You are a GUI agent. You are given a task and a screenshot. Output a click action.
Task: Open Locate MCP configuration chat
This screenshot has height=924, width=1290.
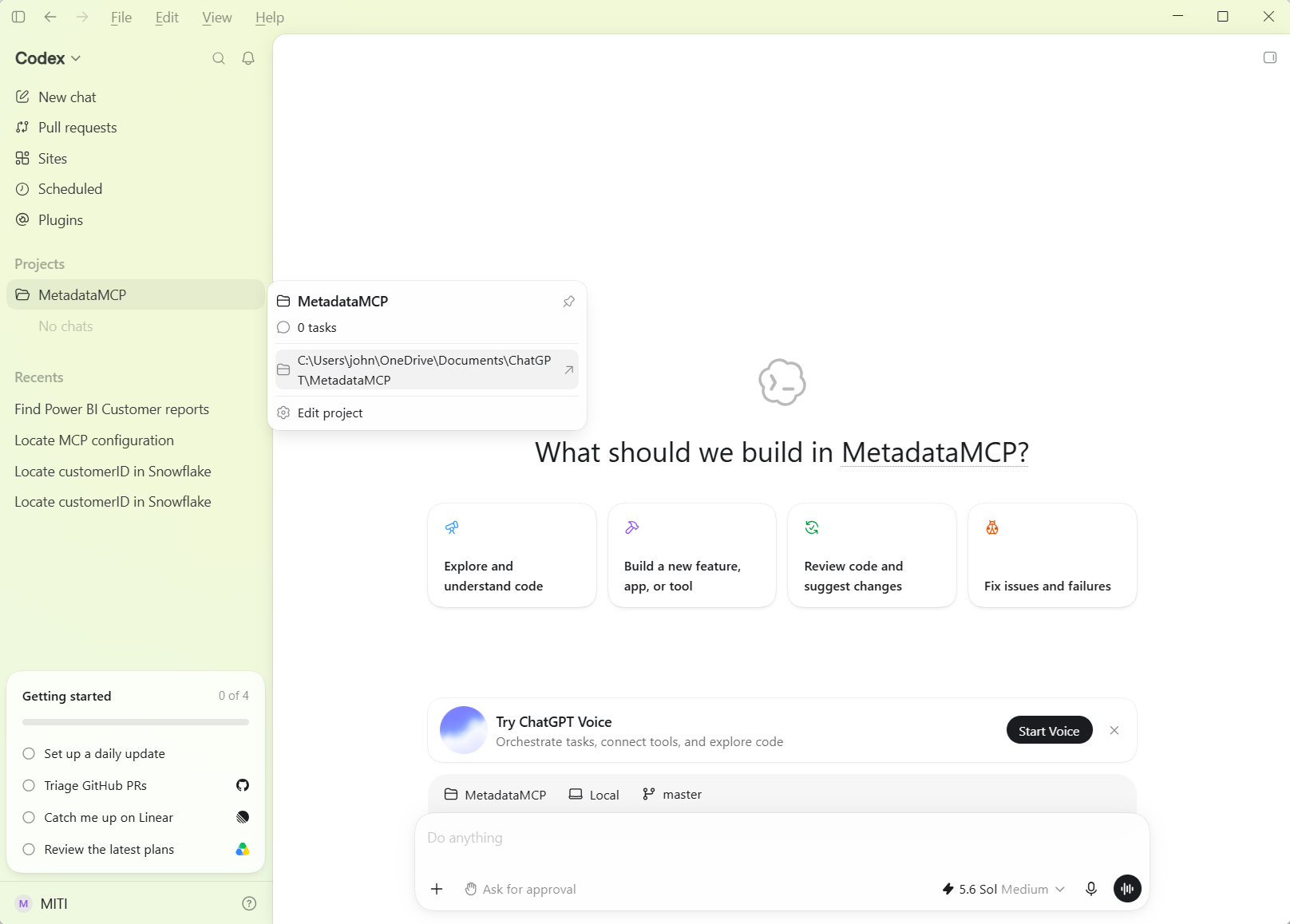pos(136,440)
